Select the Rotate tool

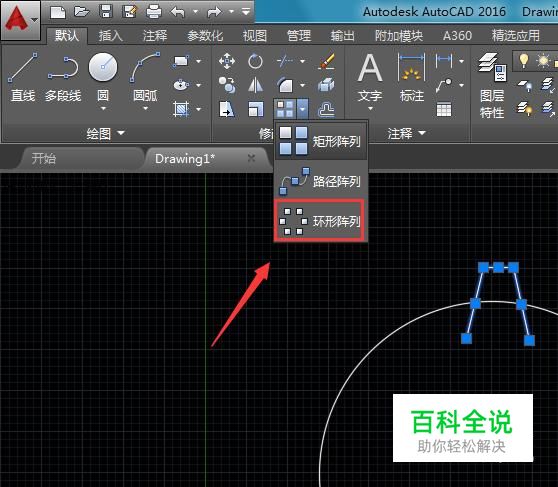255,61
